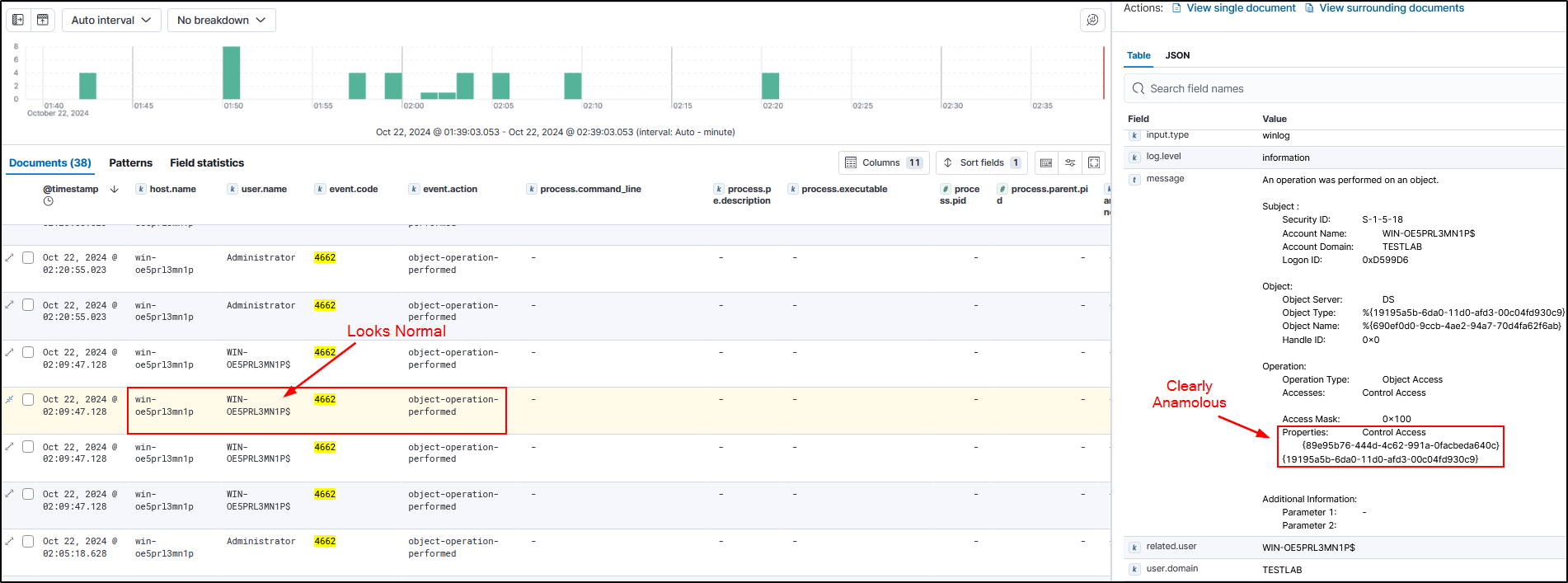The height and width of the screenshot is (583, 1568).
Task: Expand the No breakdown dropdown
Action: coord(221,20)
